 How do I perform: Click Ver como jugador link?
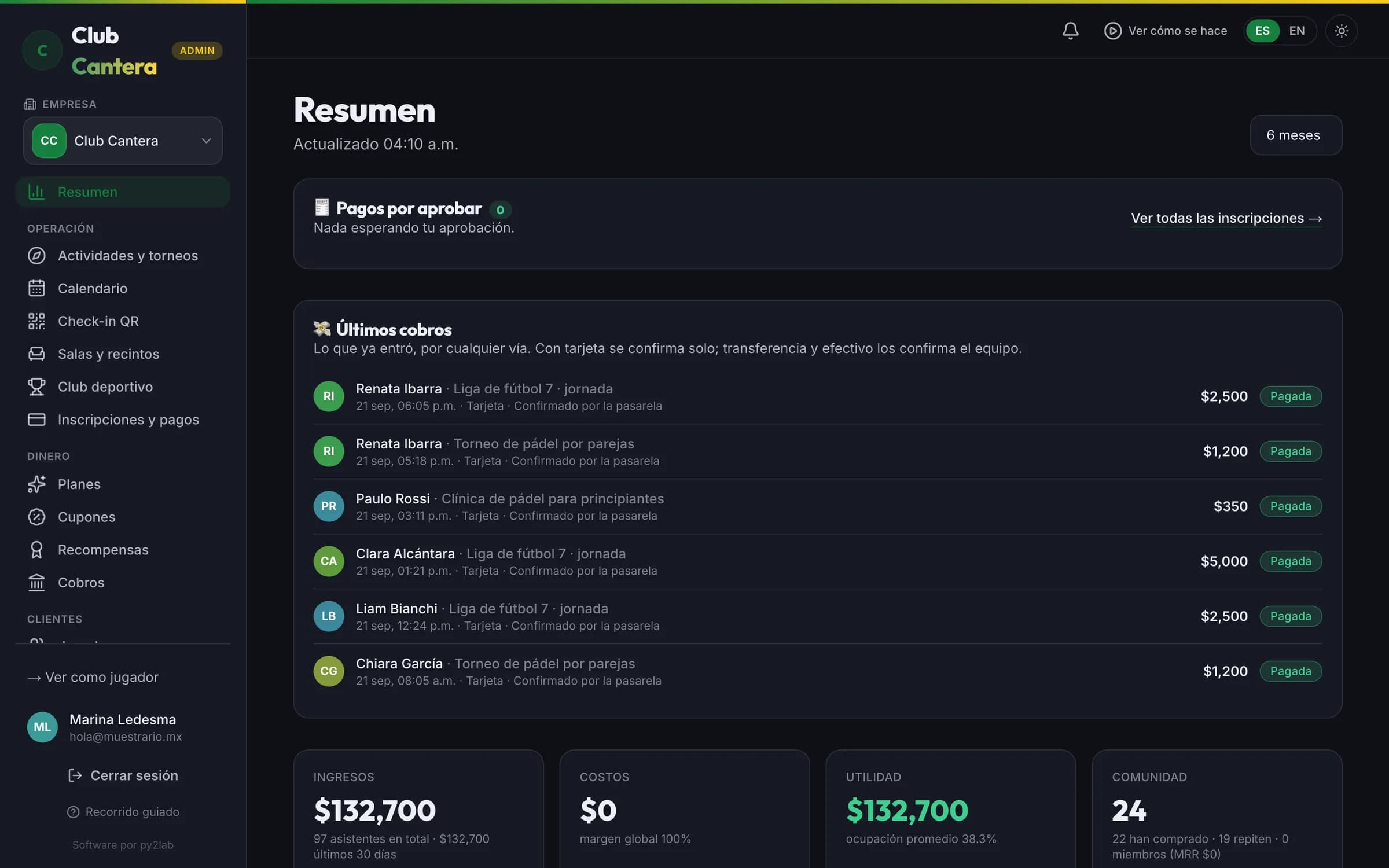(93, 677)
